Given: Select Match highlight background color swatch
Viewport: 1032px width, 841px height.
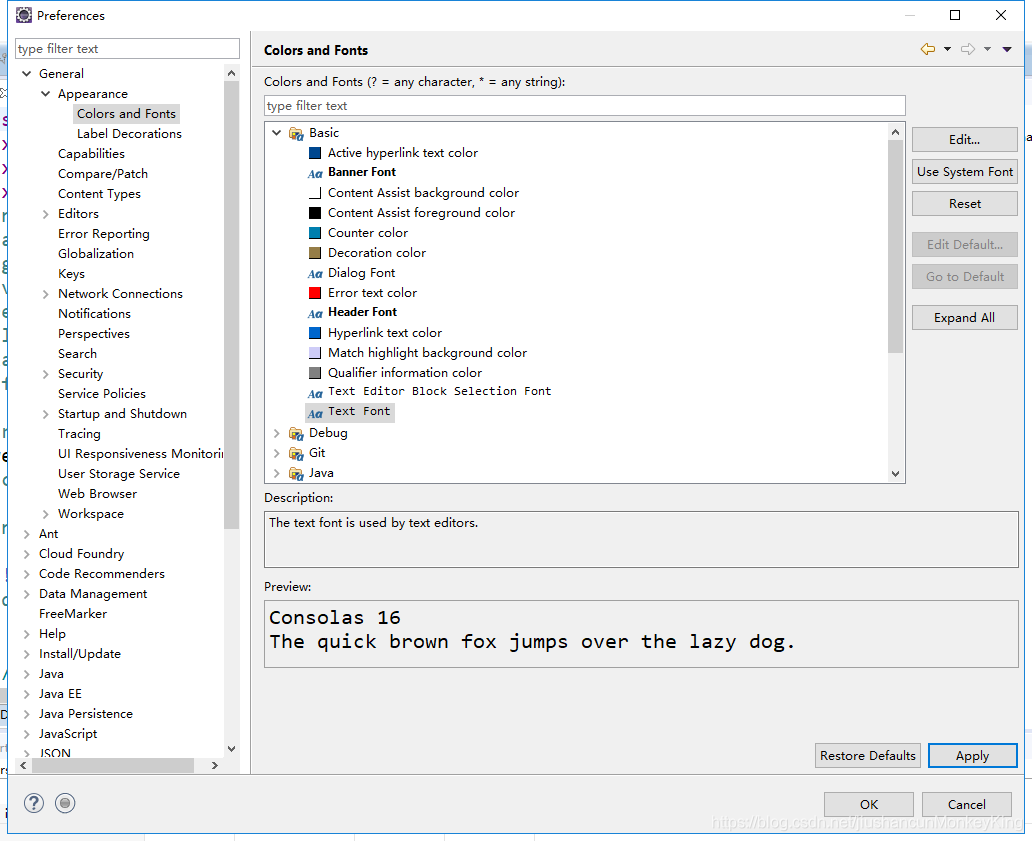Looking at the screenshot, I should click(x=315, y=353).
